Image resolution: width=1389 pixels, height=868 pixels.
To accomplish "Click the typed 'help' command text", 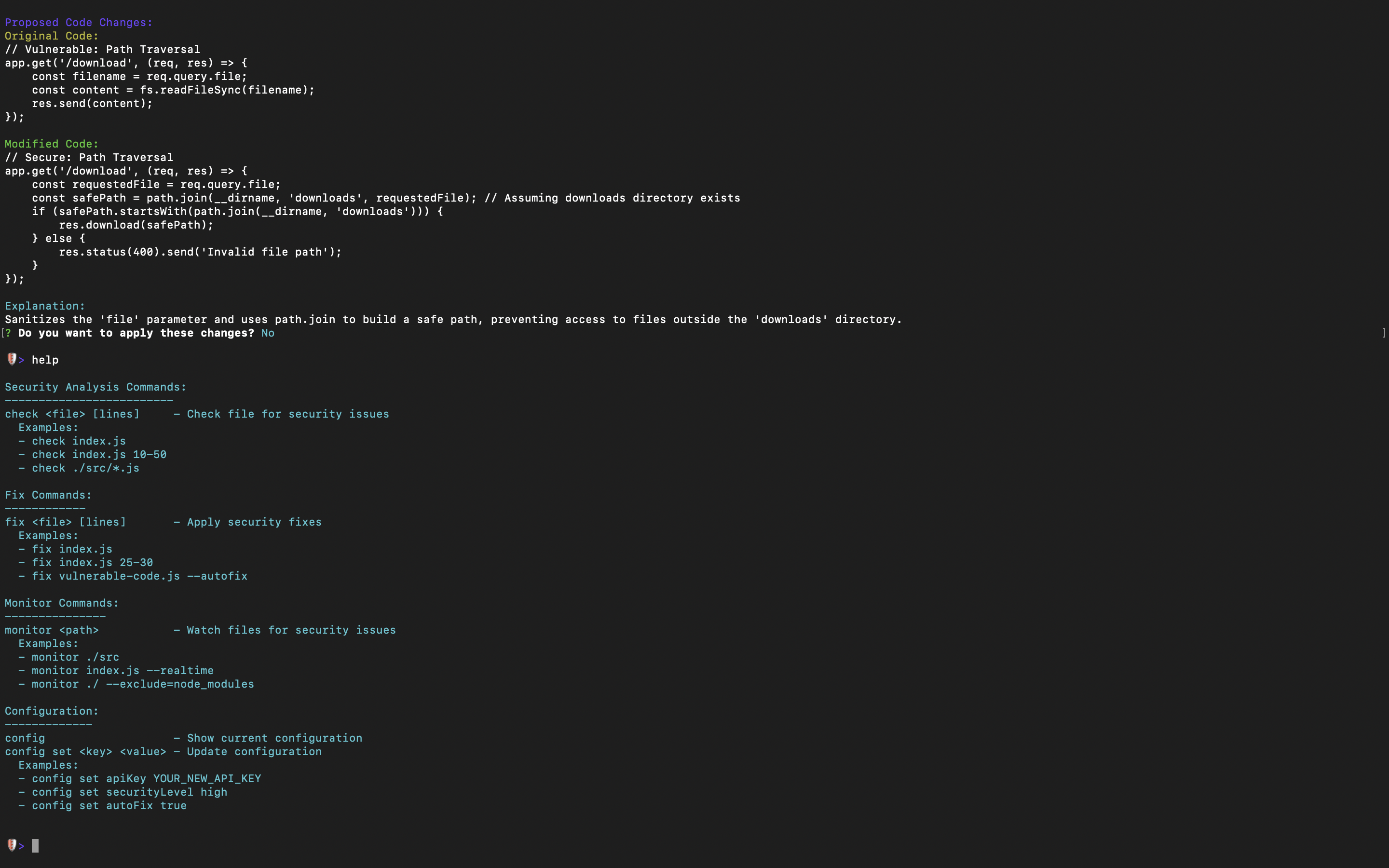I will (45, 360).
